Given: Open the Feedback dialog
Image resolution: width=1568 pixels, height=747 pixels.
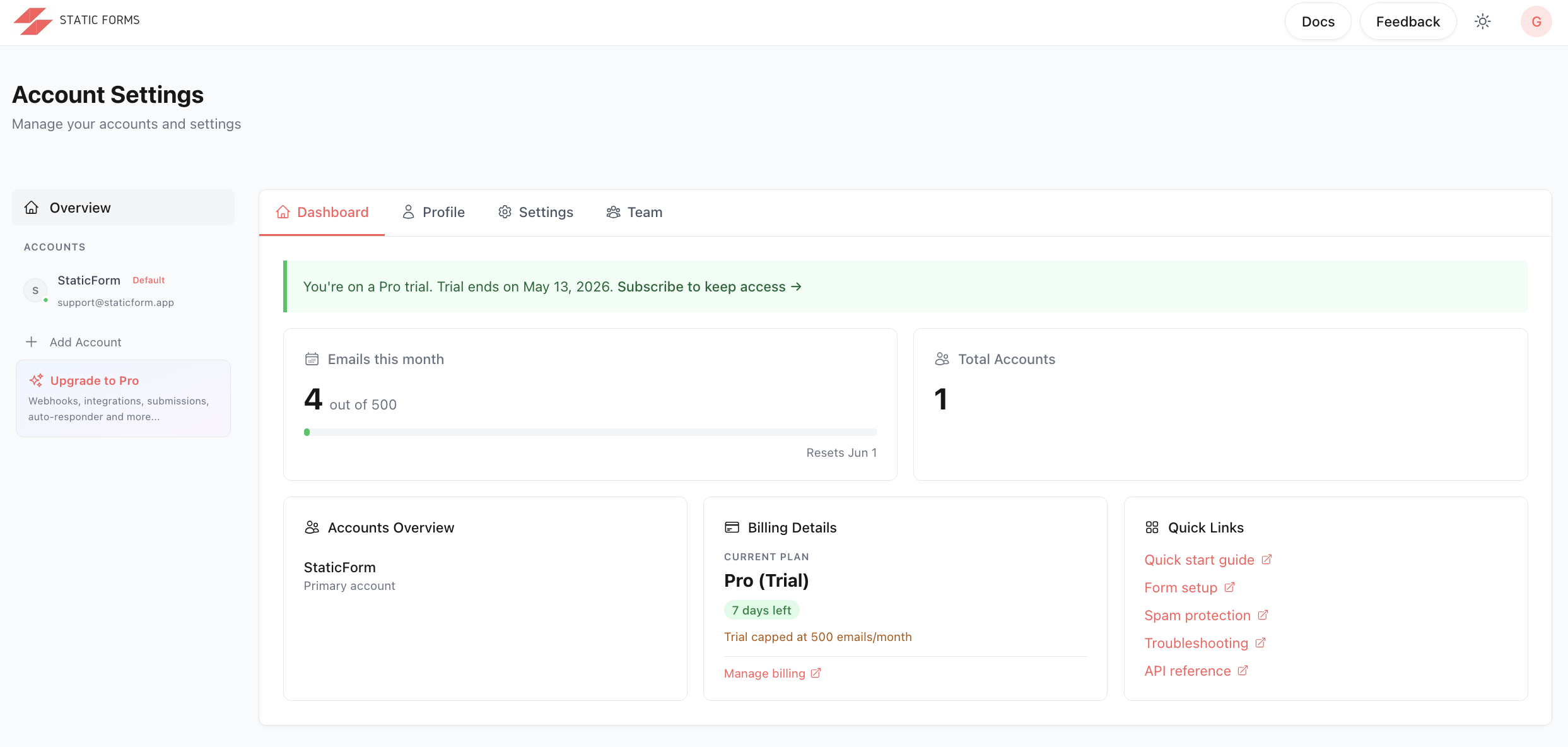Looking at the screenshot, I should pos(1408,21).
